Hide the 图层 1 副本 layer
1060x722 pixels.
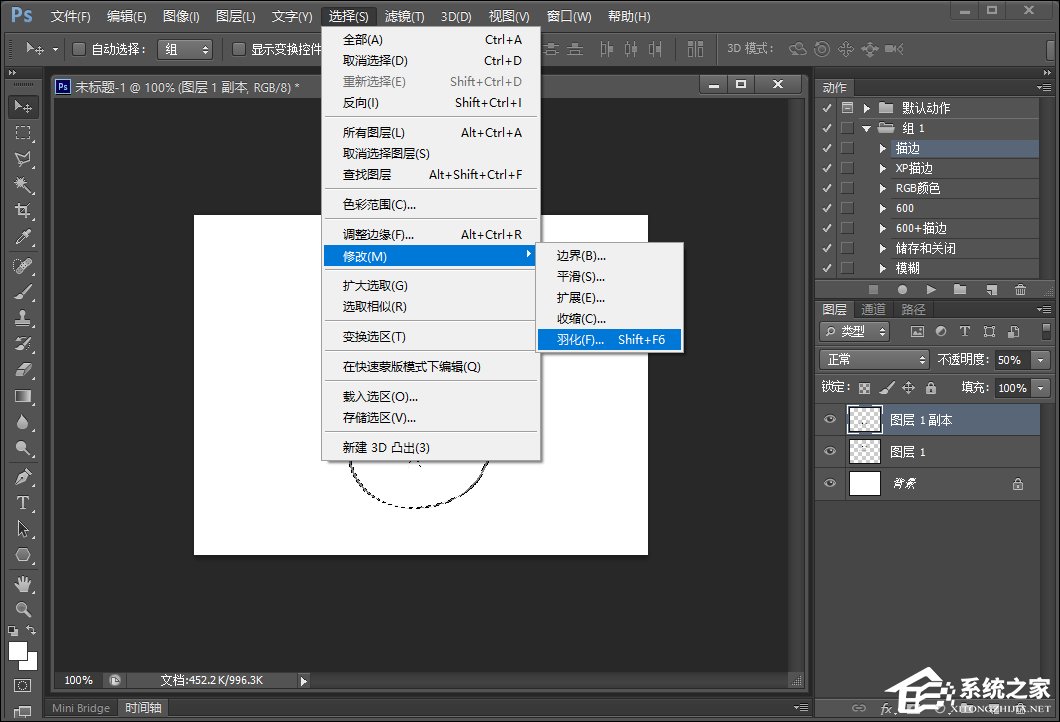(x=829, y=420)
